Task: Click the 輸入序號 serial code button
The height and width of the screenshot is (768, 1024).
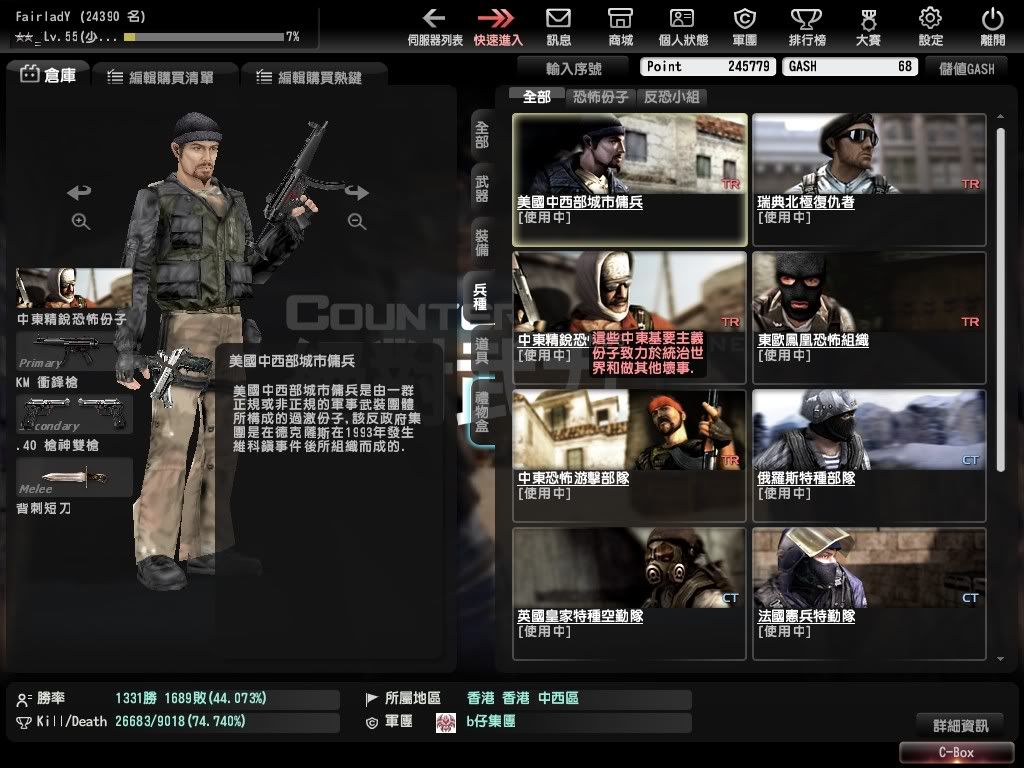Action: pos(573,68)
